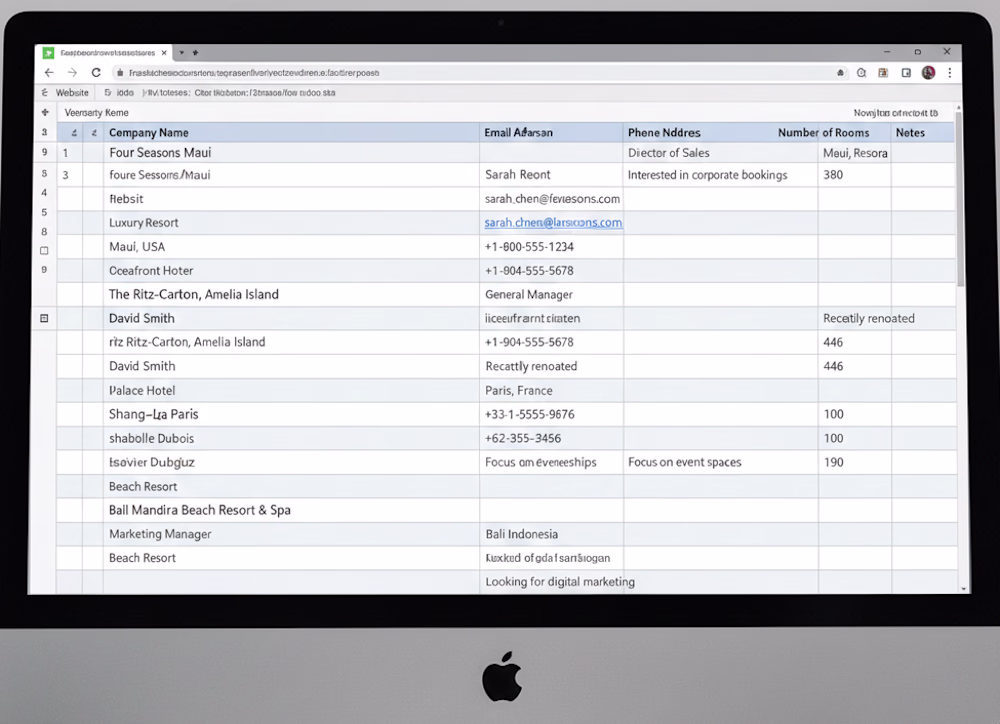Close the spreadsheet browser tab
The width and height of the screenshot is (1000, 724).
(164, 53)
